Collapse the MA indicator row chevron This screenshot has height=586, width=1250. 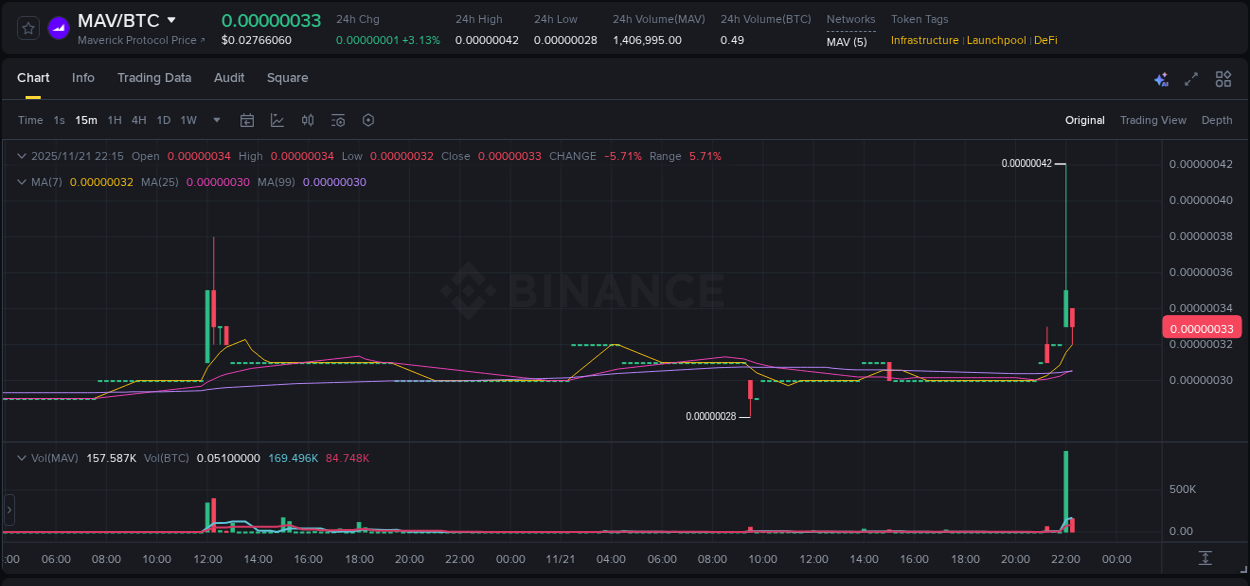[x=22, y=182]
